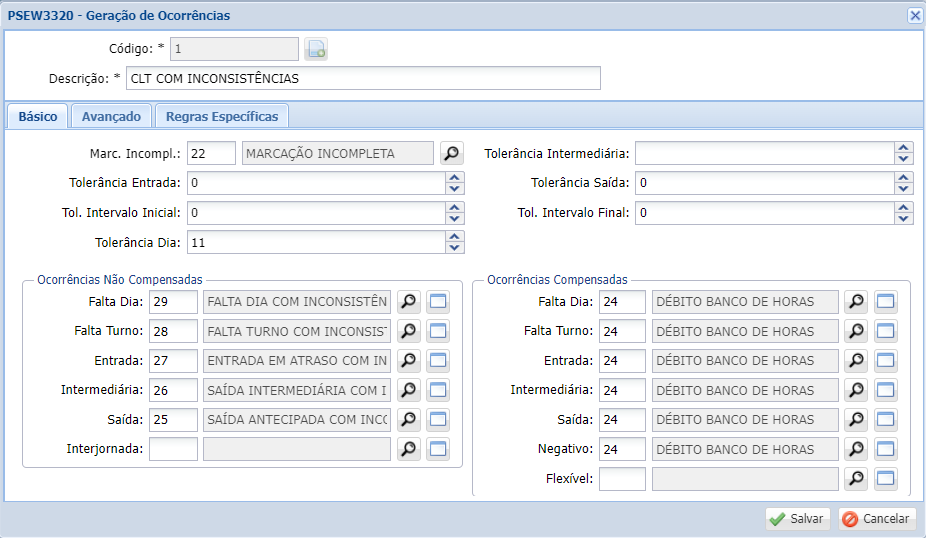Screen dimensions: 926x538
Task: Open search for non-compensated Falta Dia
Action: pyautogui.click(x=408, y=302)
